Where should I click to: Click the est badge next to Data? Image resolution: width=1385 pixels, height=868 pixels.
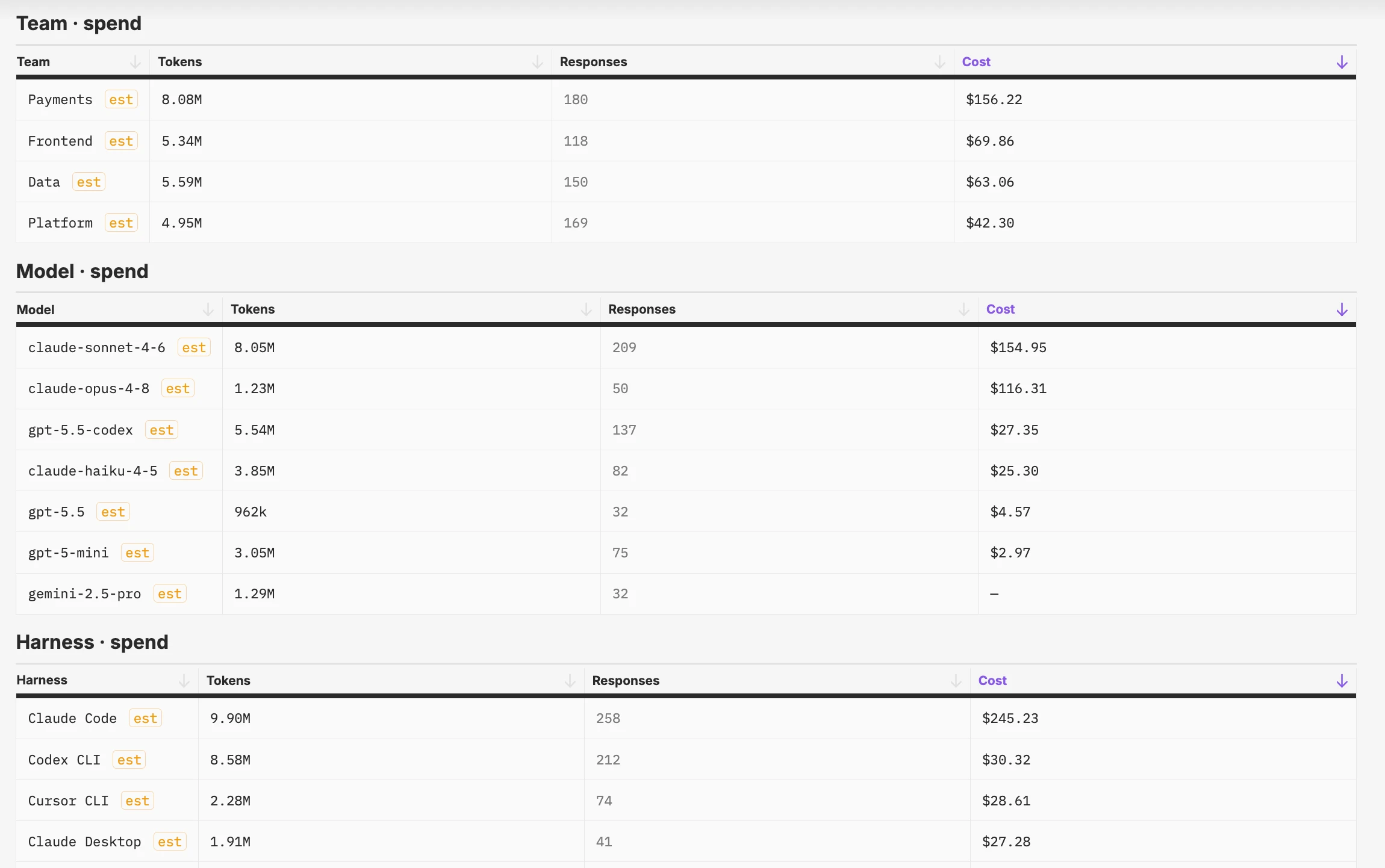click(89, 182)
